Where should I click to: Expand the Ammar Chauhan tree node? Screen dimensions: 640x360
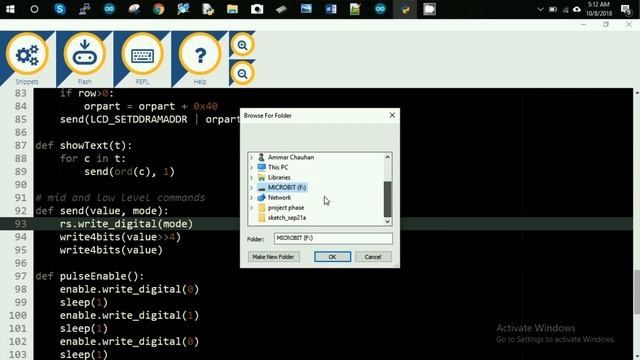251,157
